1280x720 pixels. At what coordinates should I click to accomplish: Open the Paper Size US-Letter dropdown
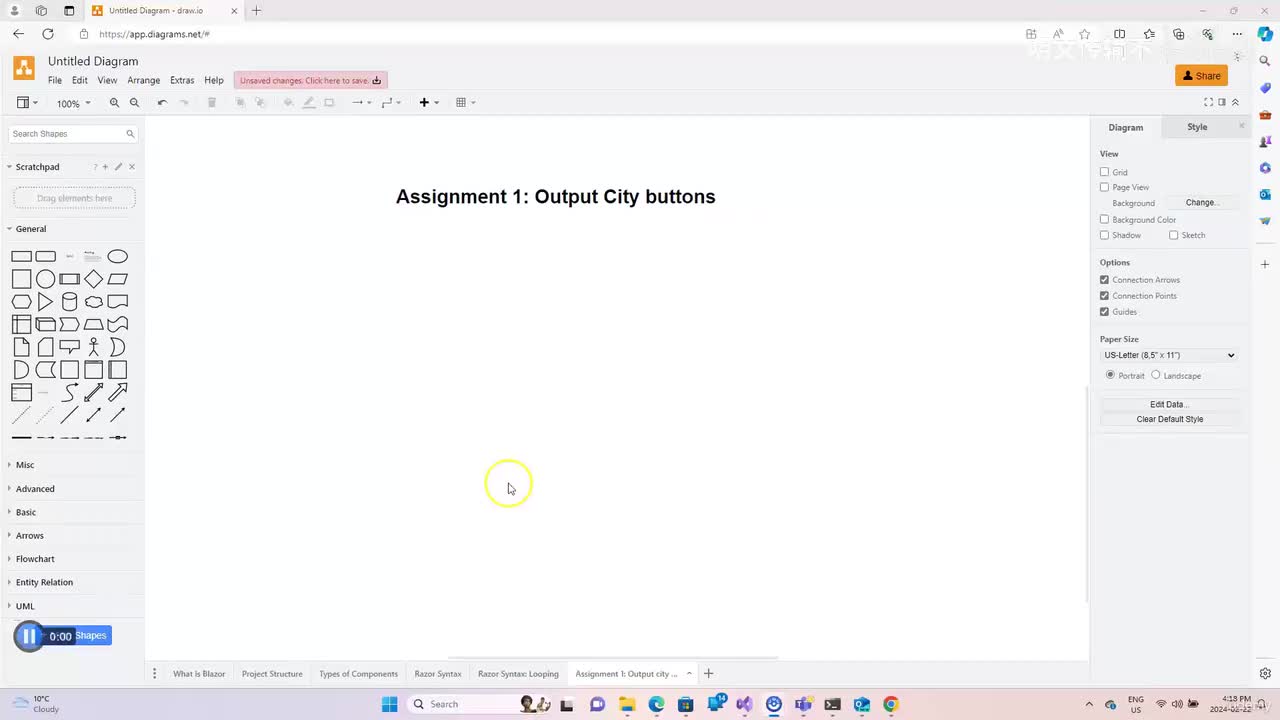point(1169,355)
